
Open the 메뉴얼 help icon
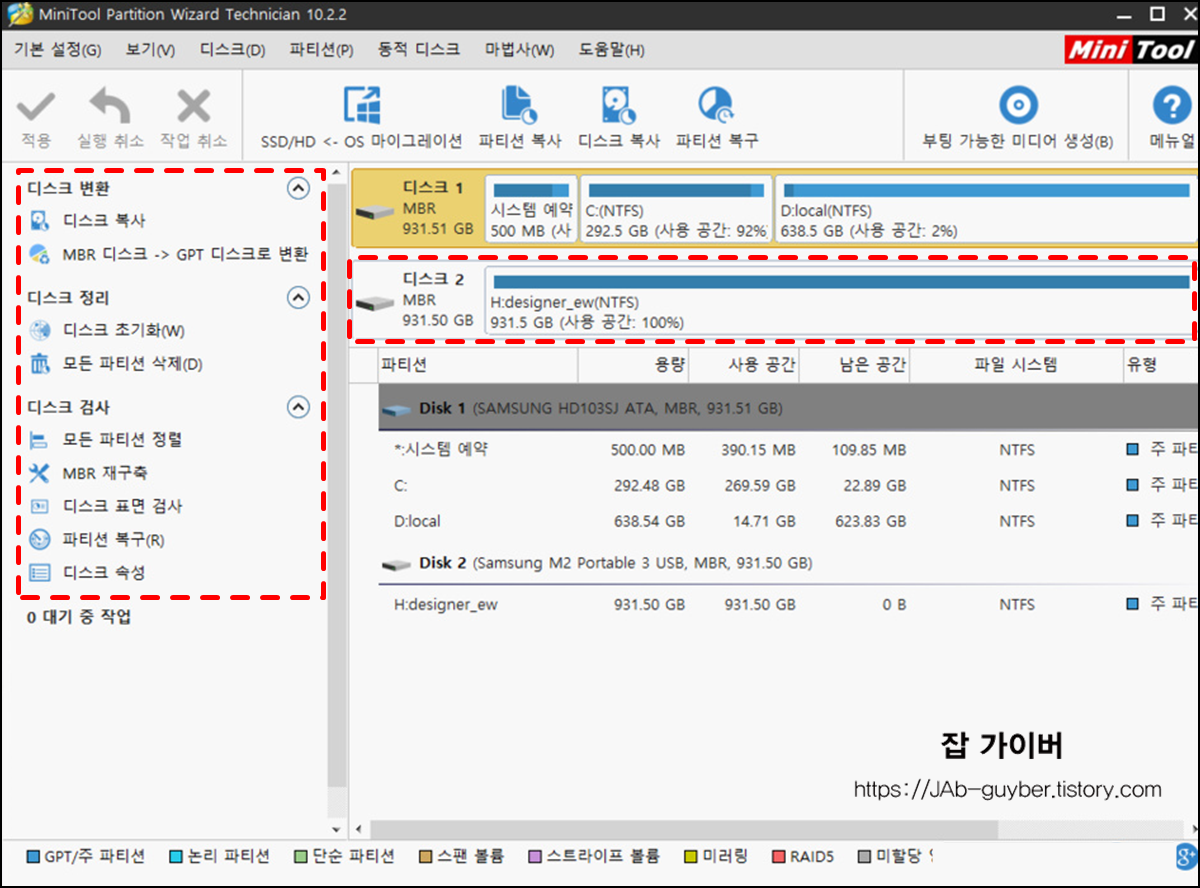[1170, 104]
